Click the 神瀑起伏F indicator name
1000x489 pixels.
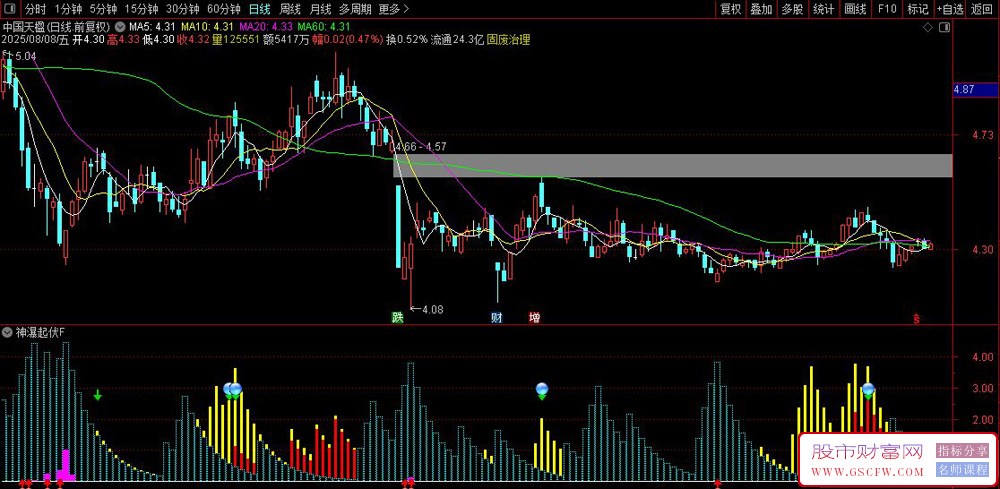pos(41,332)
